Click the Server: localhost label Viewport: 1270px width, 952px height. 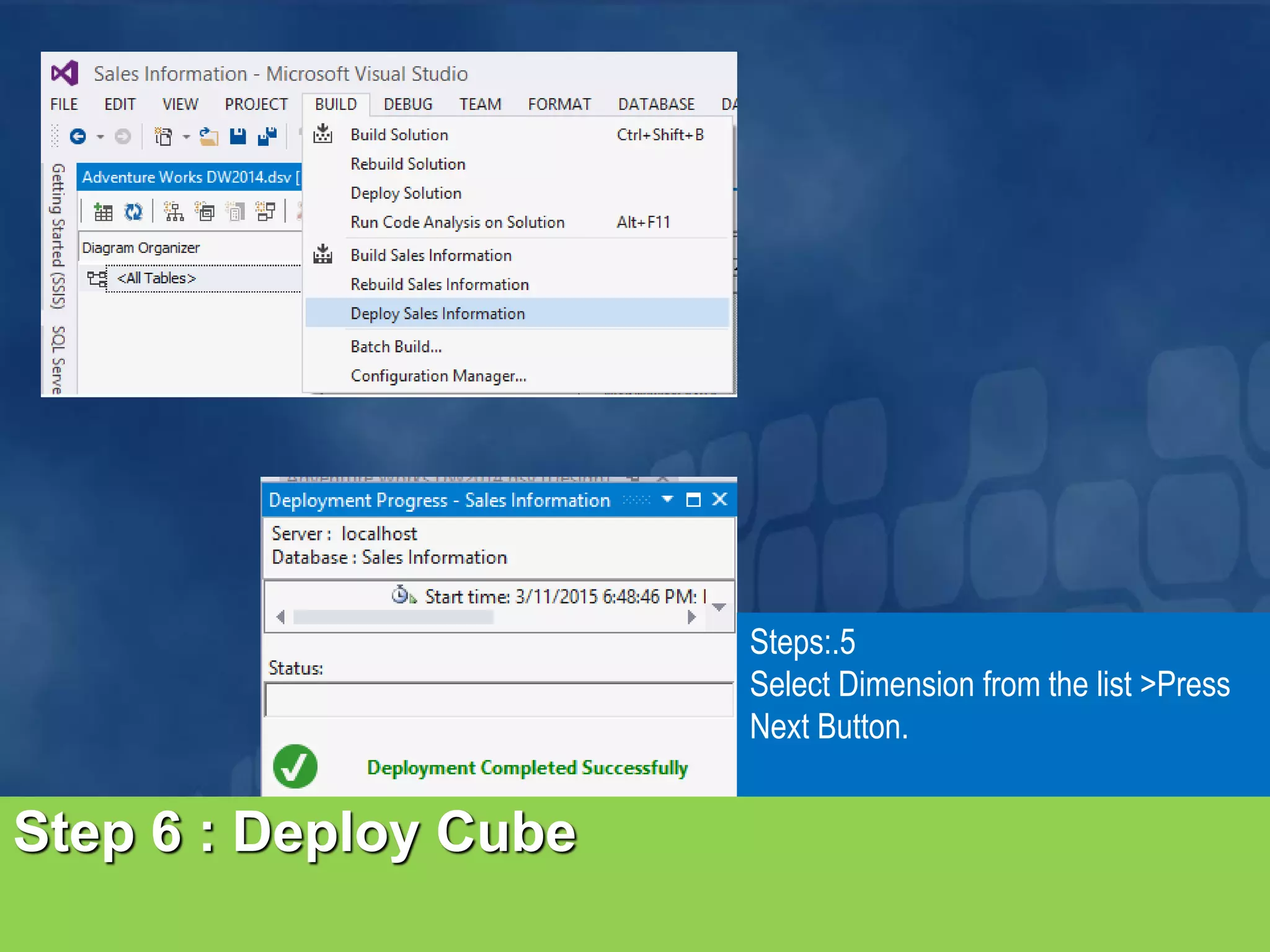[x=344, y=534]
